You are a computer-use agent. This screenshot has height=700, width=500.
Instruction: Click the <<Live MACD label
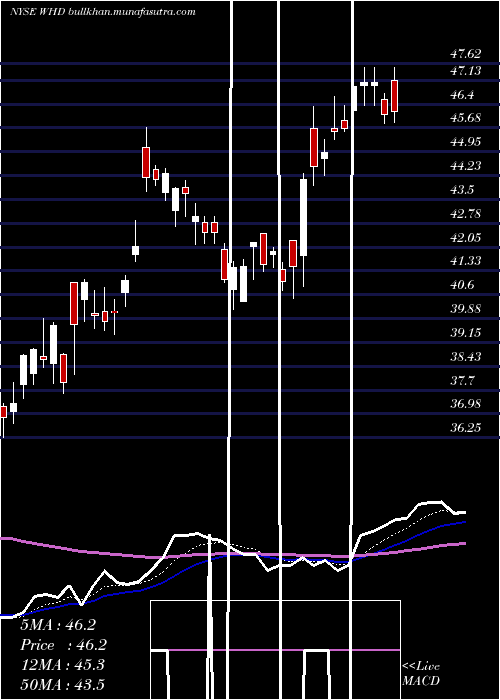(x=421, y=673)
